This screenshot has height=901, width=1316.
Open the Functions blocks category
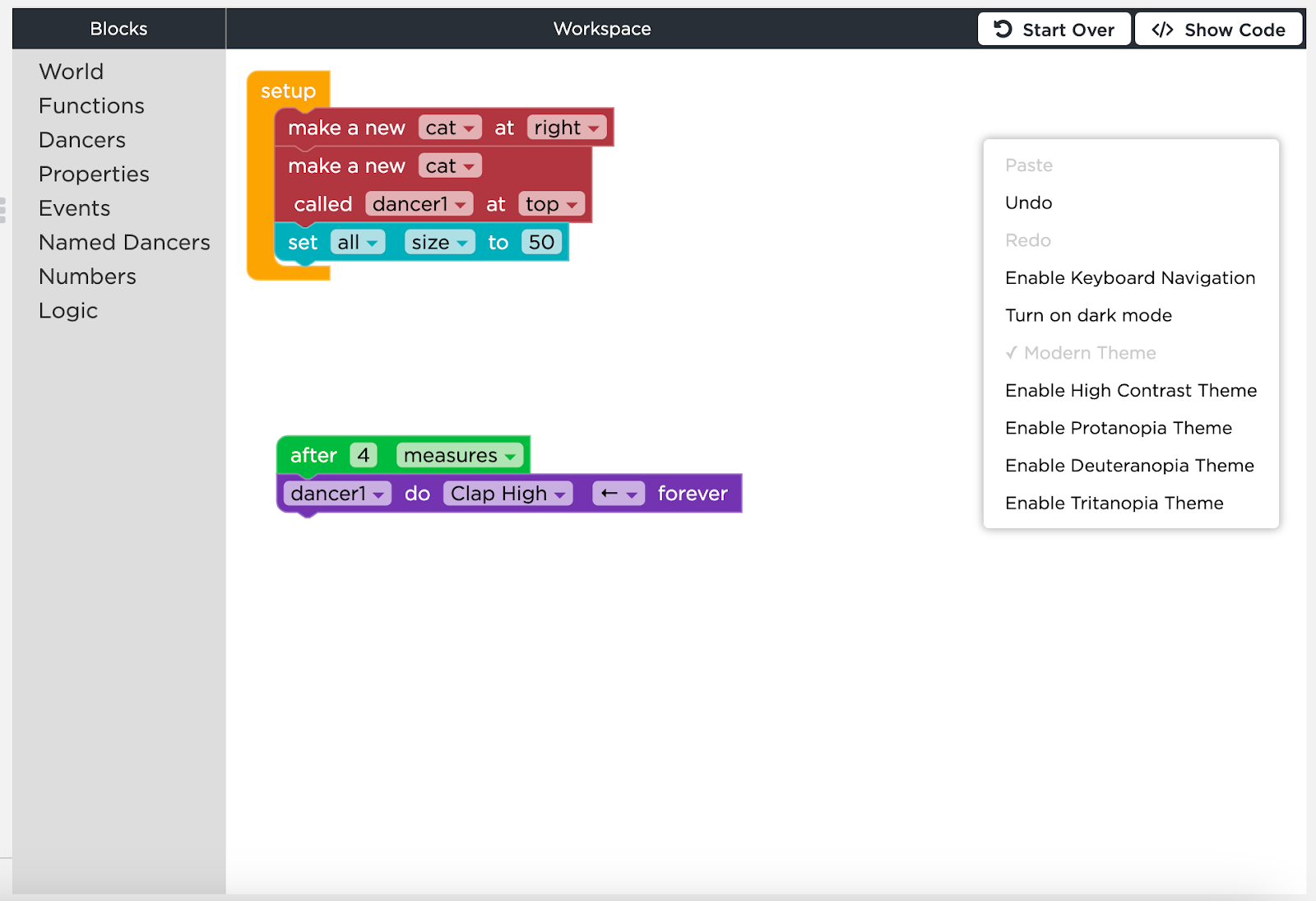pyautogui.click(x=91, y=106)
